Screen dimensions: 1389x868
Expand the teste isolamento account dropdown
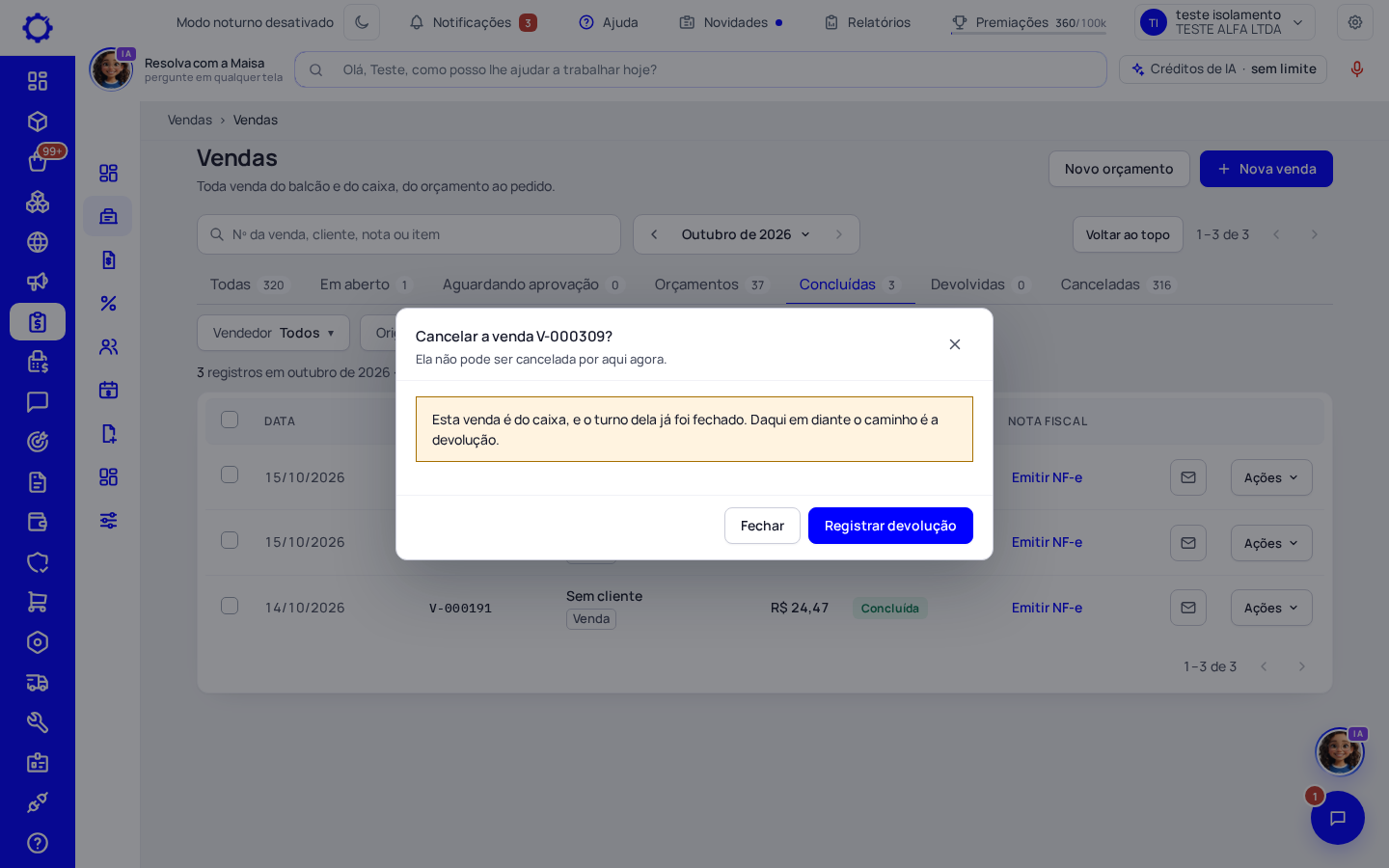point(1225,22)
